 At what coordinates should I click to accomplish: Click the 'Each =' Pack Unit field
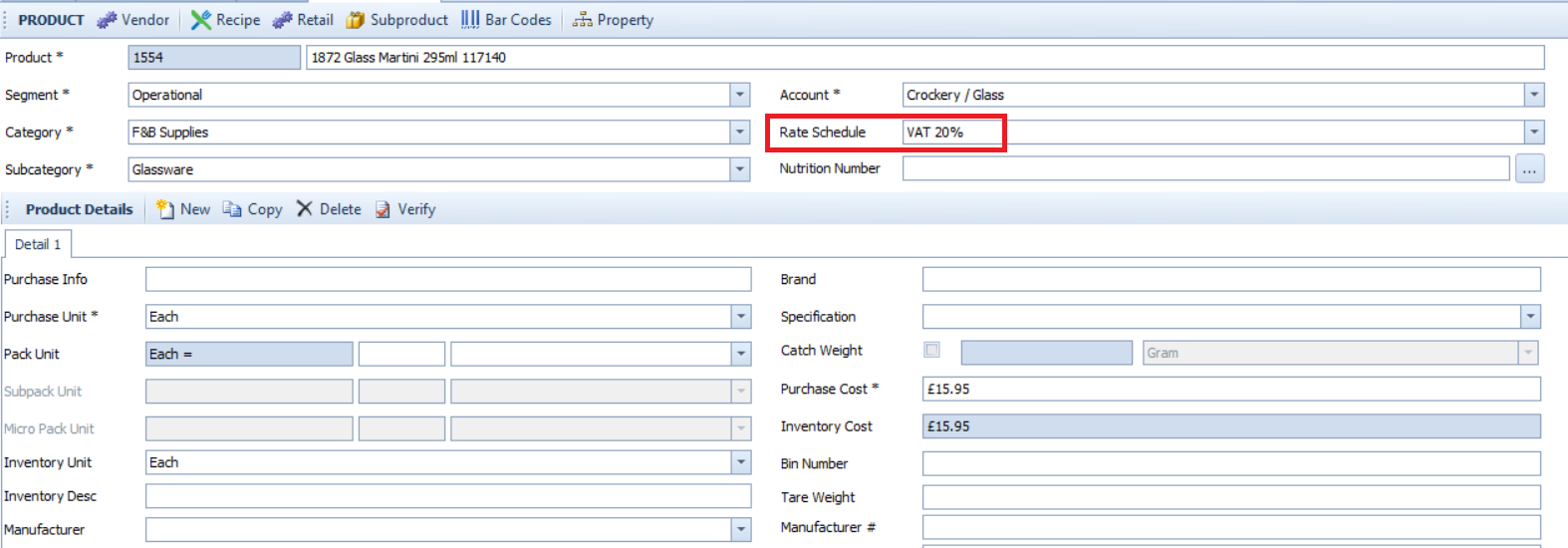coord(249,354)
